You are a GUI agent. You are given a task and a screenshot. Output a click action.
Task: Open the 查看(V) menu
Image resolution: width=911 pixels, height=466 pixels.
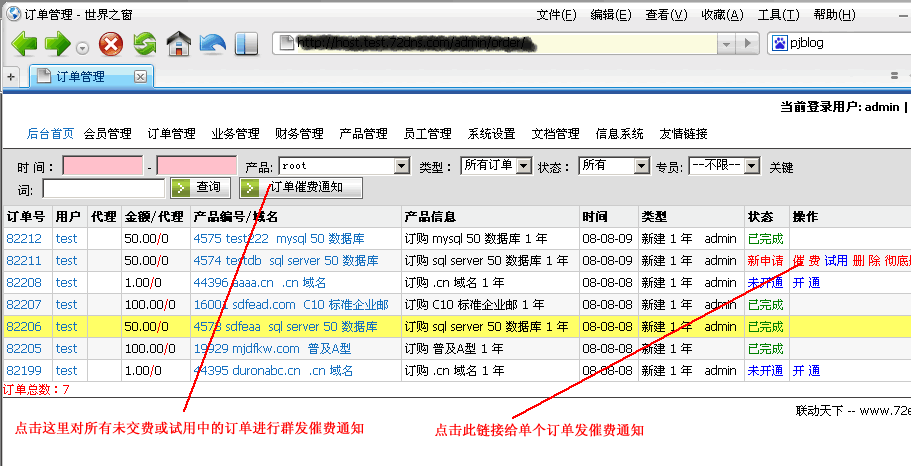[x=666, y=15]
